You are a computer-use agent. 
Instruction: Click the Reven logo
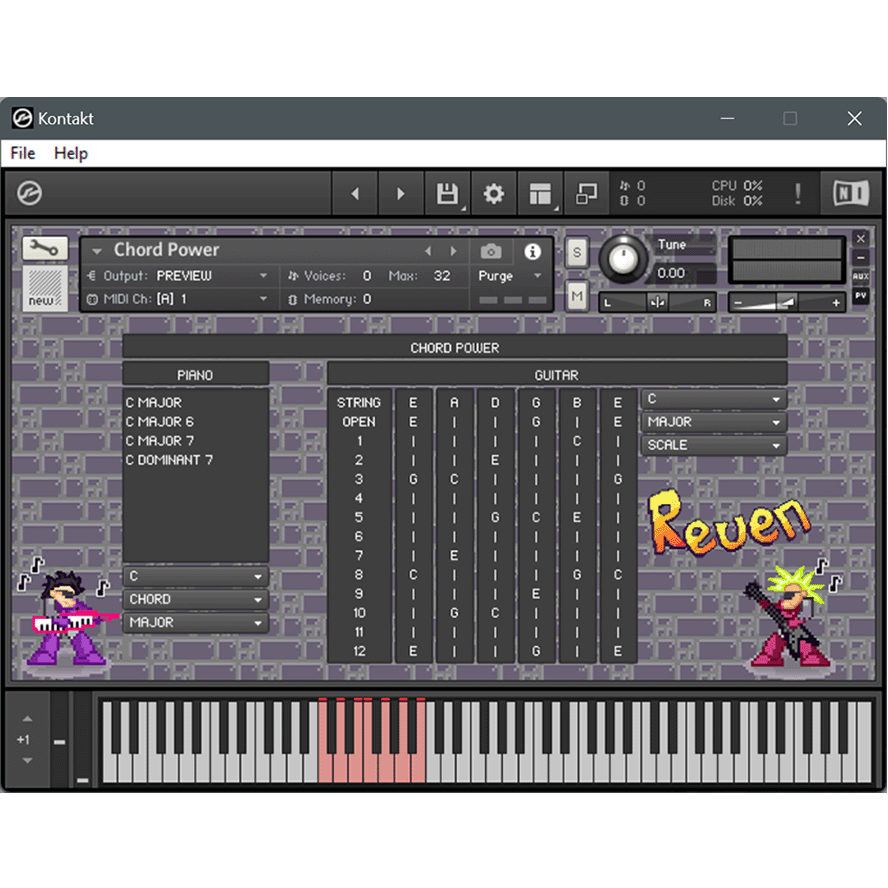point(731,522)
